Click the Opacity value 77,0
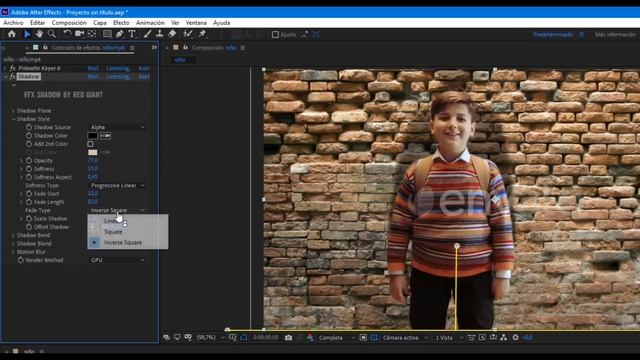 (x=93, y=160)
